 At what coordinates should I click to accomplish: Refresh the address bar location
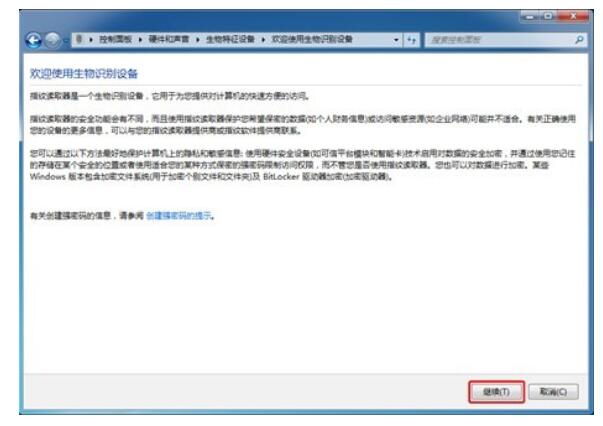click(411, 40)
